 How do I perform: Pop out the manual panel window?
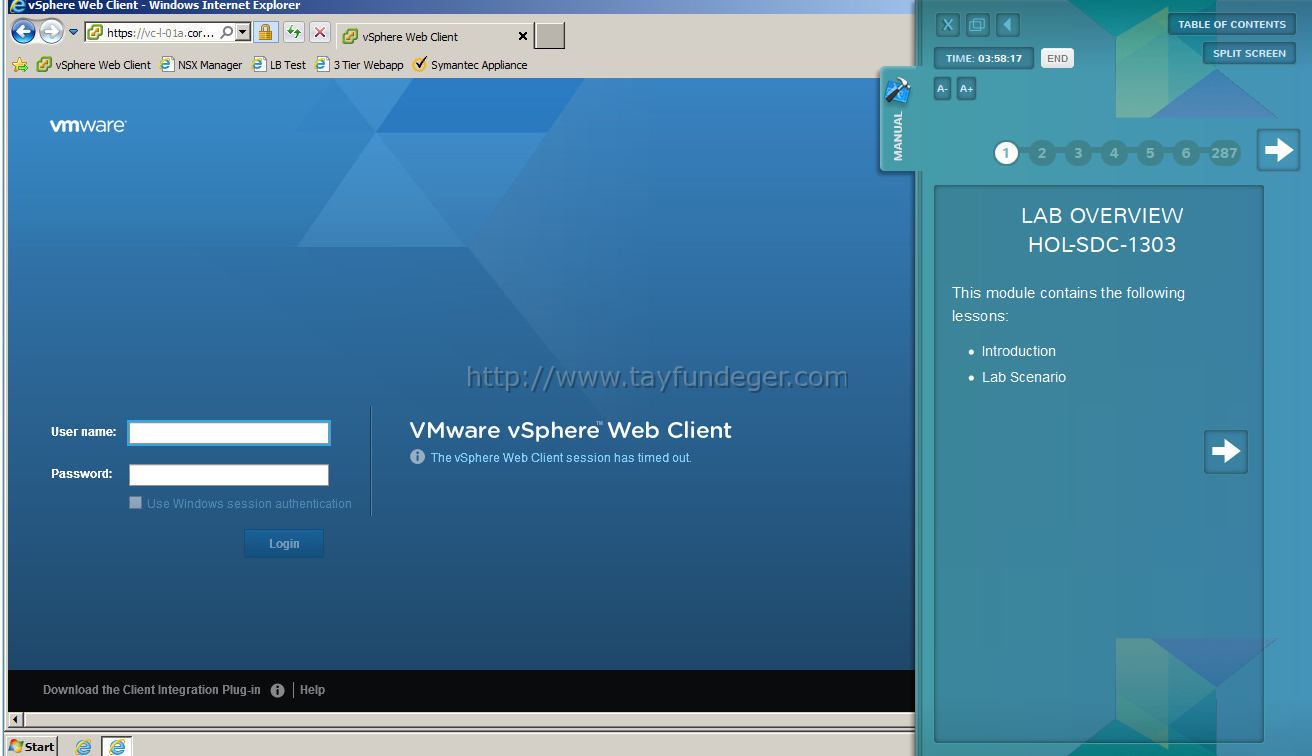point(978,24)
